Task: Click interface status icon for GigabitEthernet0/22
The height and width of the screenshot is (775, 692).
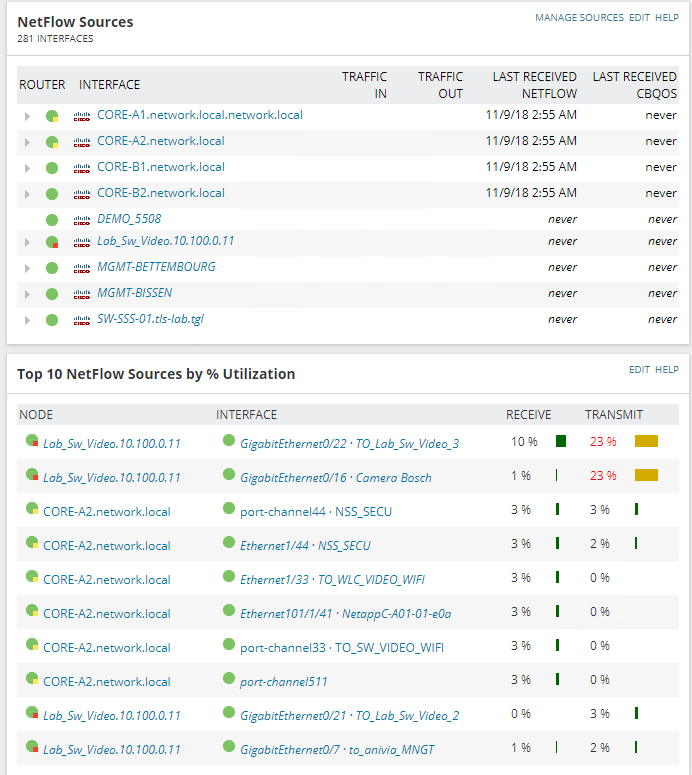Action: 229,440
